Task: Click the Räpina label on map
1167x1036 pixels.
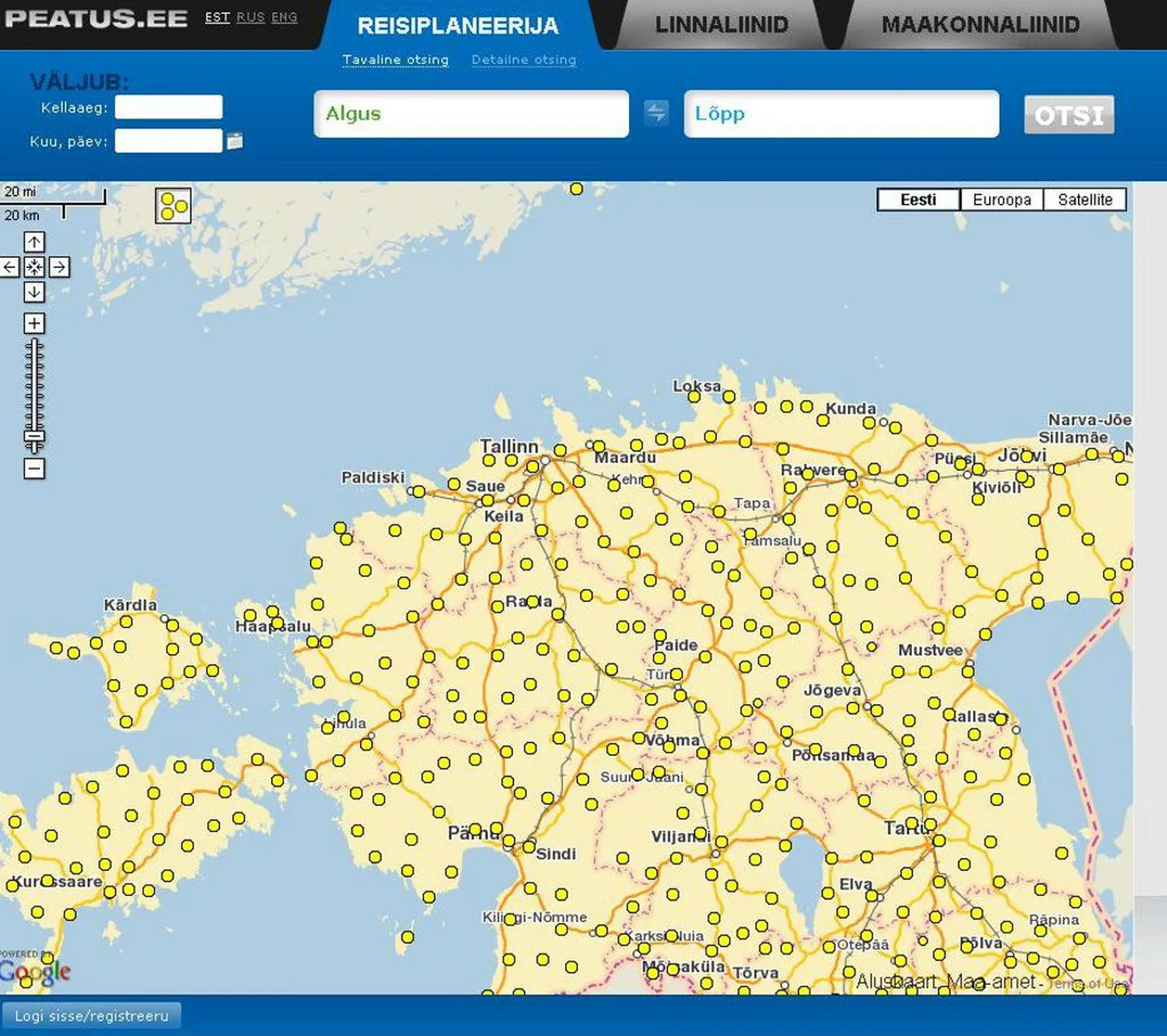Action: pos(1054,919)
